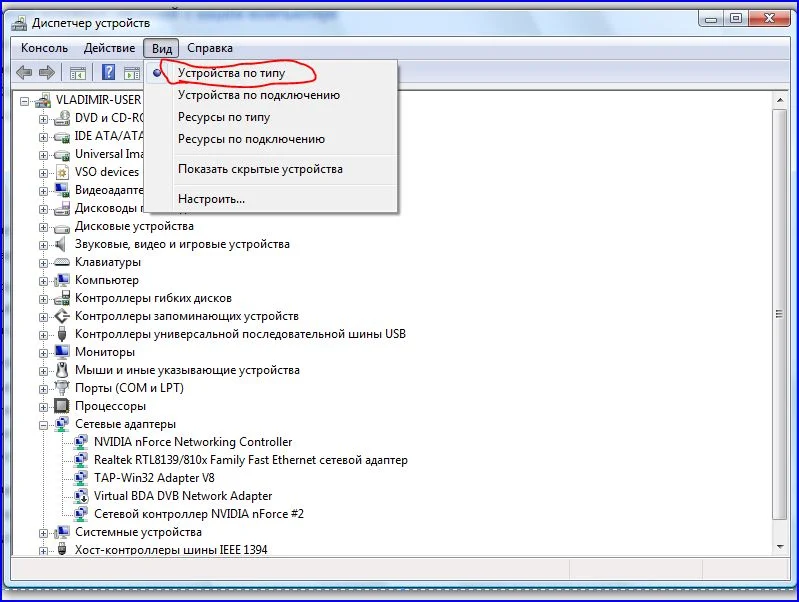This screenshot has height=602, width=799.
Task: Maximize the Диспетчер устройств window
Action: [x=735, y=19]
